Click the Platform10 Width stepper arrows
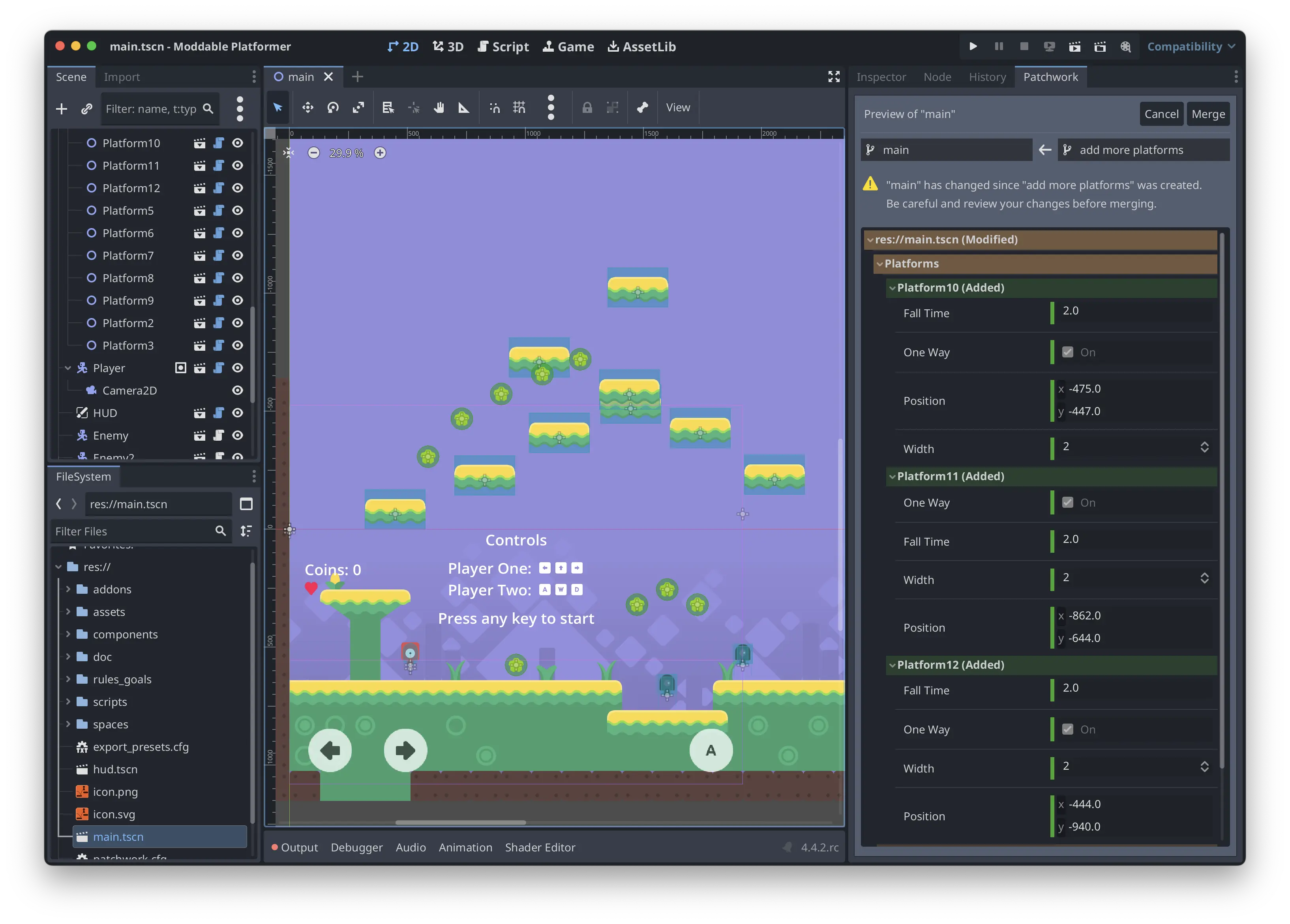This screenshot has height=924, width=1290. (x=1204, y=447)
